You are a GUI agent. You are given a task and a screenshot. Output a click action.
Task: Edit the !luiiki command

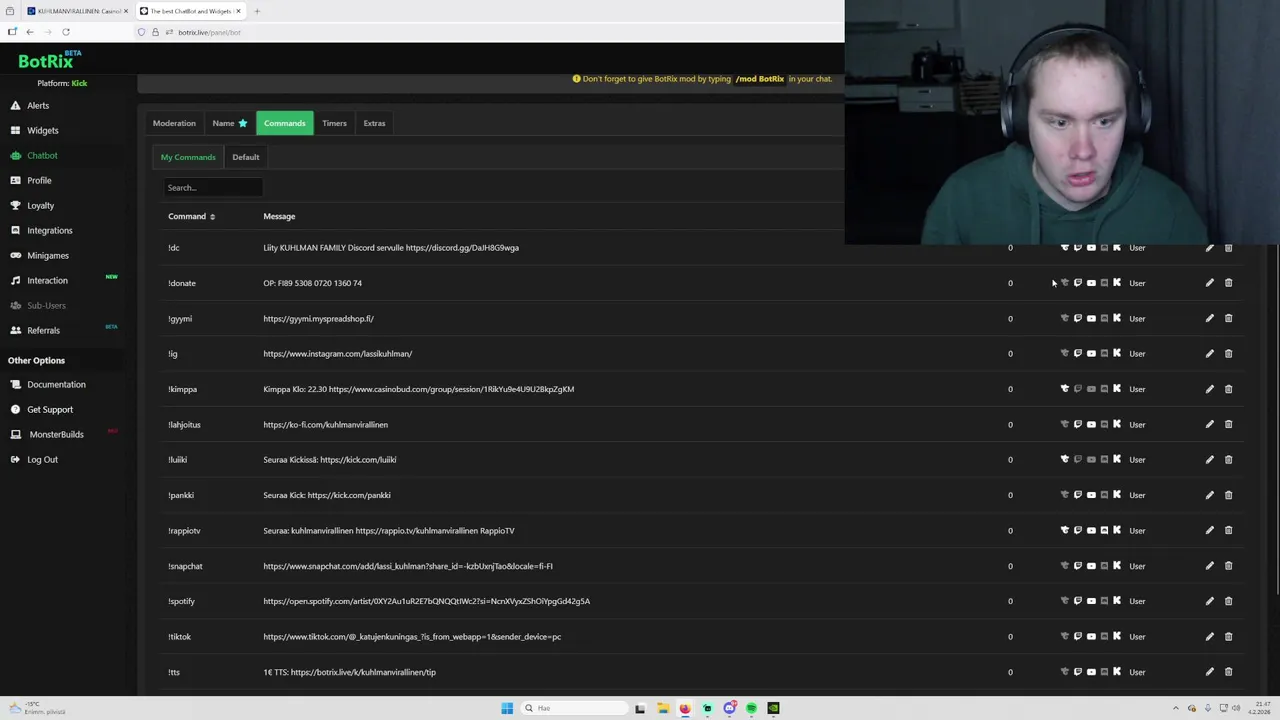tap(1209, 459)
